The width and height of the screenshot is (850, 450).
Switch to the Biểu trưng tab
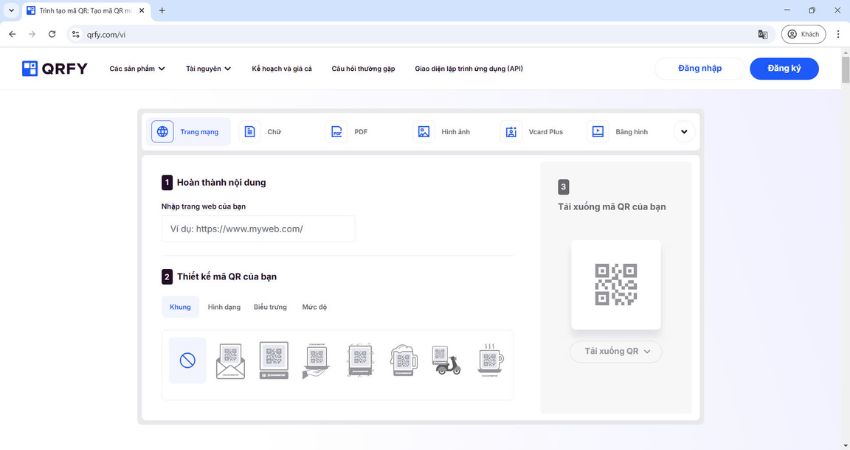tap(270, 307)
